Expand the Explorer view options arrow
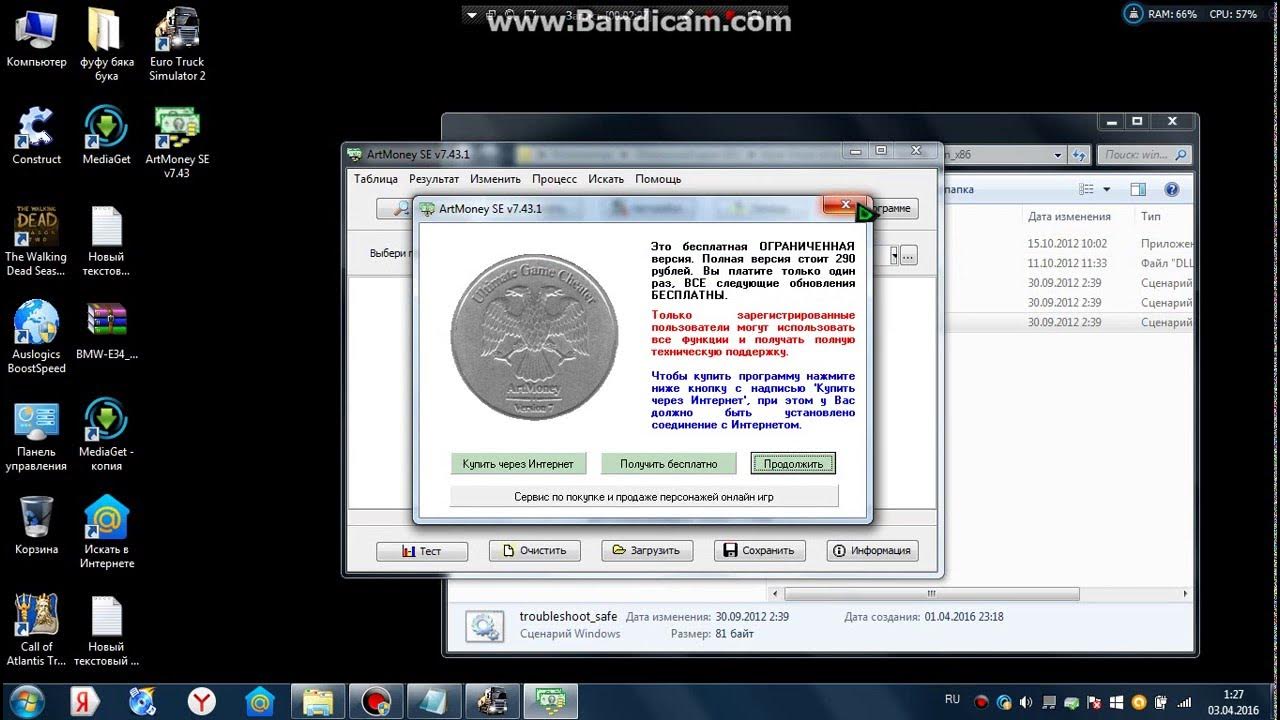Viewport: 1280px width, 720px height. pyautogui.click(x=1106, y=189)
